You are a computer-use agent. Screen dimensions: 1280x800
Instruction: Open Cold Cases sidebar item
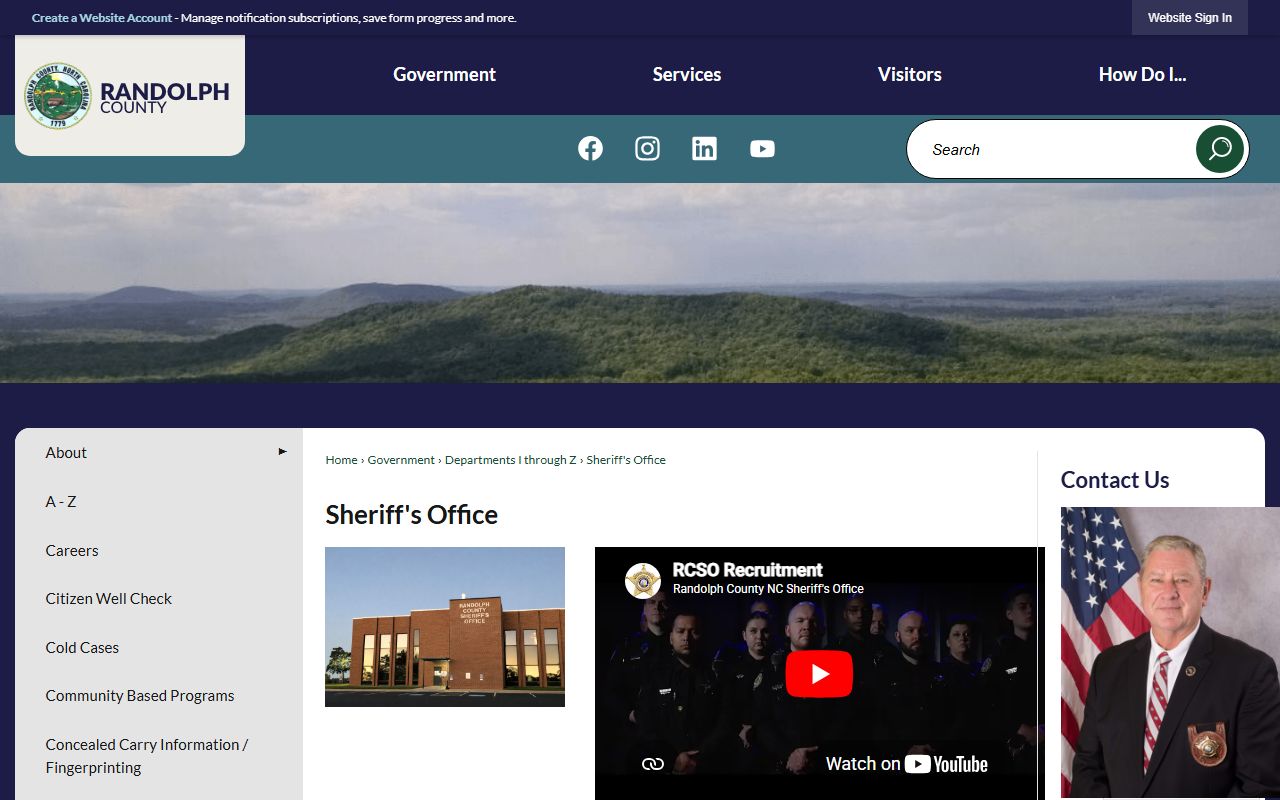(x=82, y=647)
